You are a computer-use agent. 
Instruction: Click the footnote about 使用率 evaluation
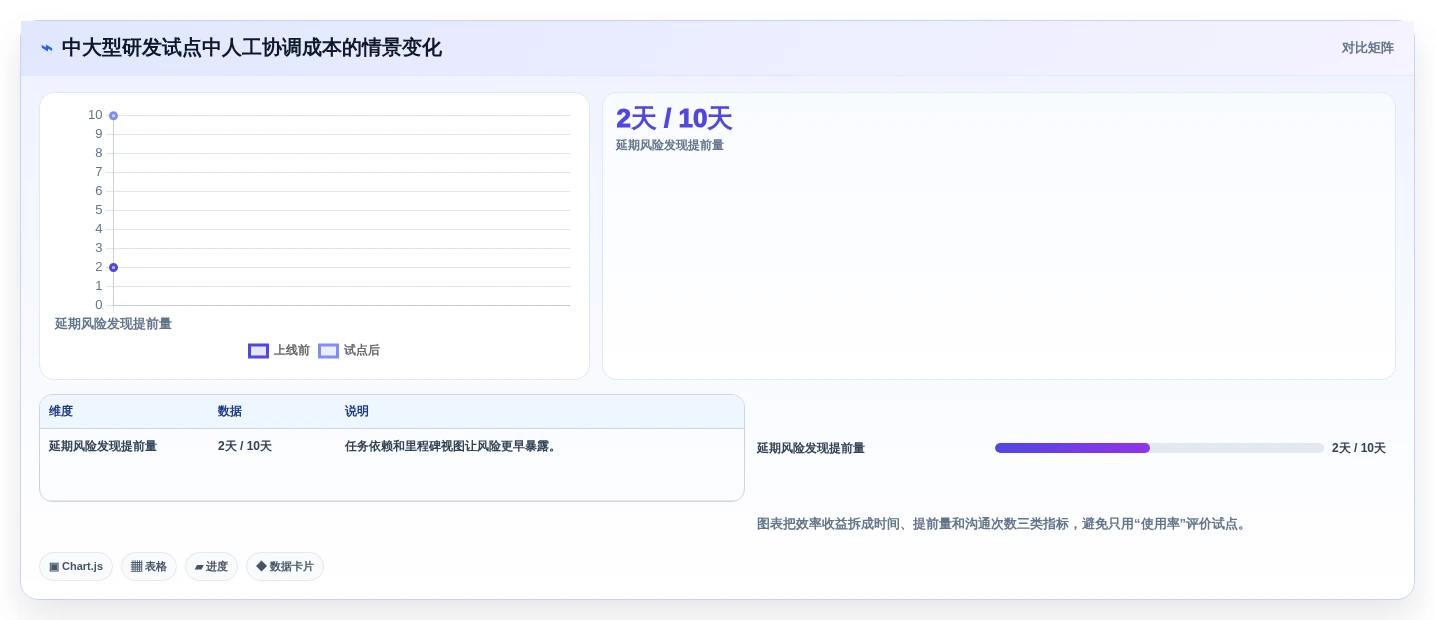tap(1004, 524)
